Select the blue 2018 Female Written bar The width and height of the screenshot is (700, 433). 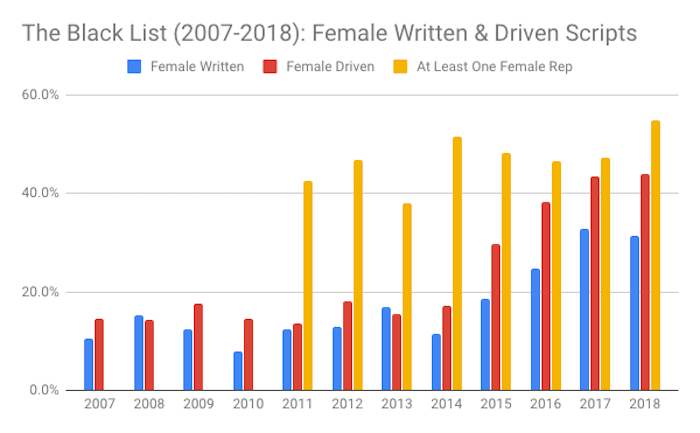(x=634, y=313)
